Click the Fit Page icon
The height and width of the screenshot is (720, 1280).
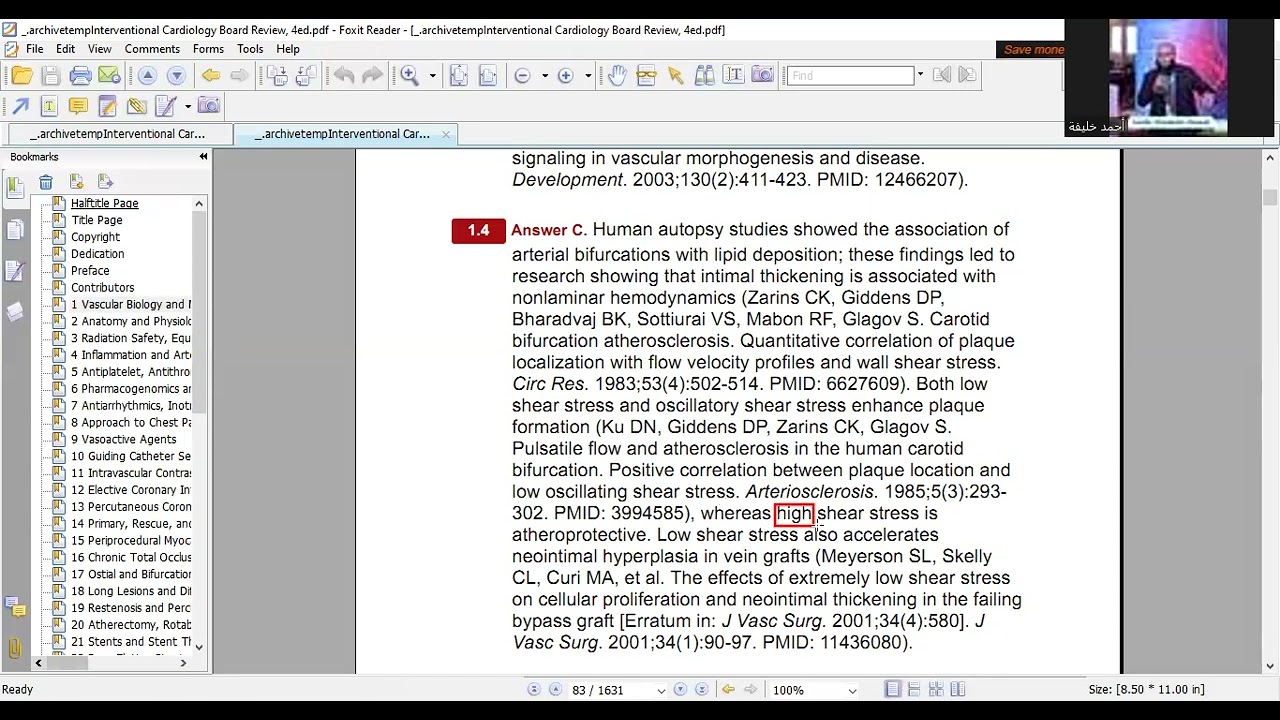[458, 76]
